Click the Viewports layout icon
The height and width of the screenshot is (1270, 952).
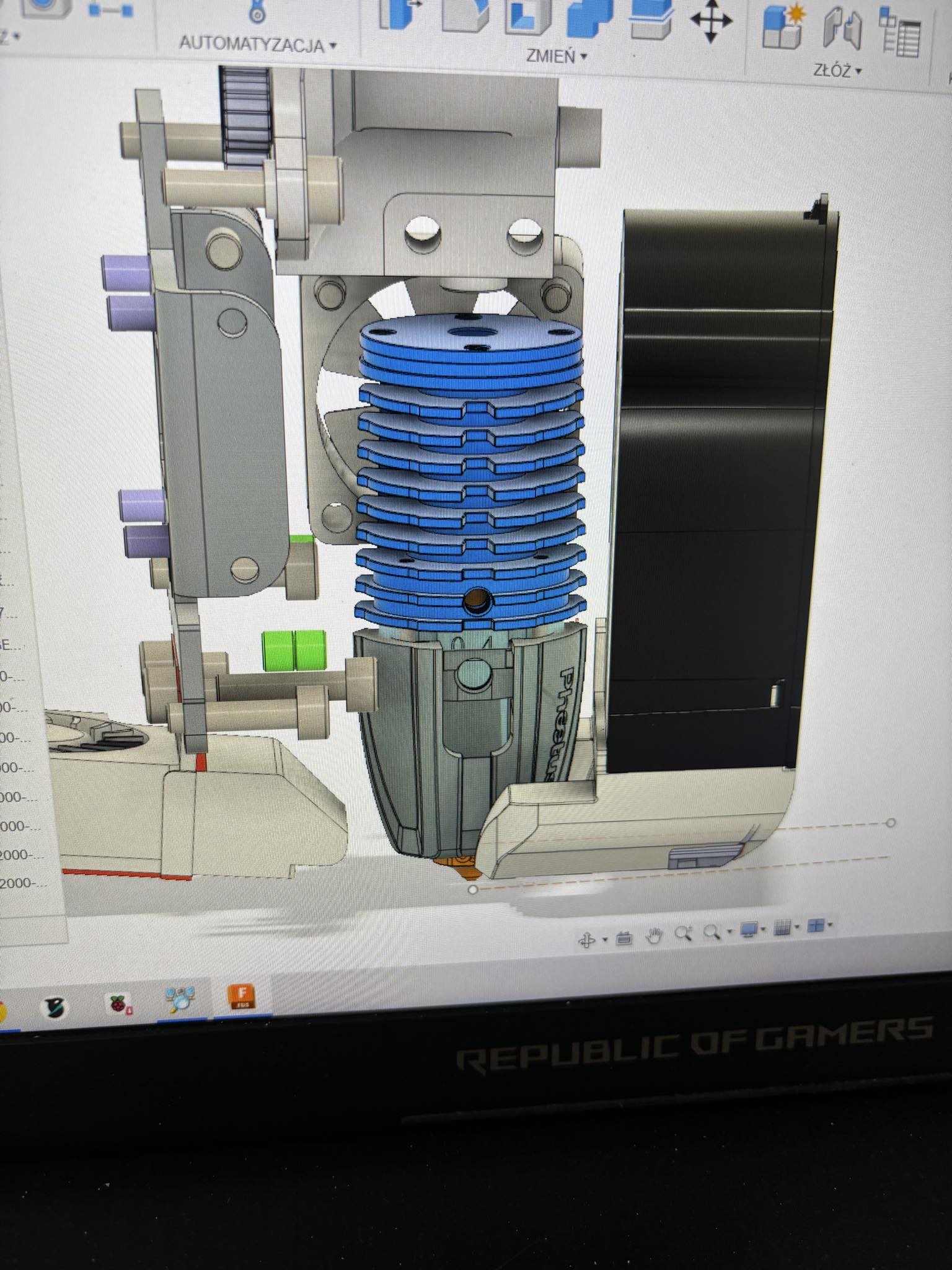pyautogui.click(x=816, y=925)
